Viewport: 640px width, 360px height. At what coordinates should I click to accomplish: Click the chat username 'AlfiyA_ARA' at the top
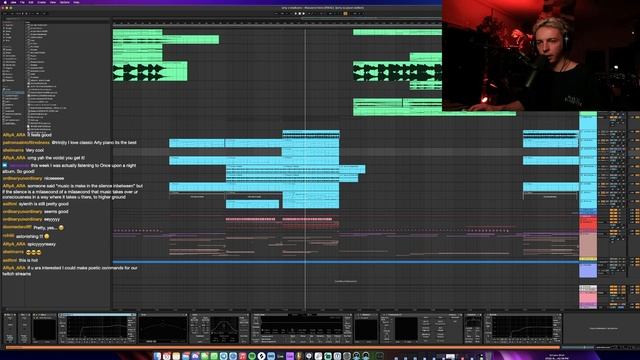click(14, 135)
